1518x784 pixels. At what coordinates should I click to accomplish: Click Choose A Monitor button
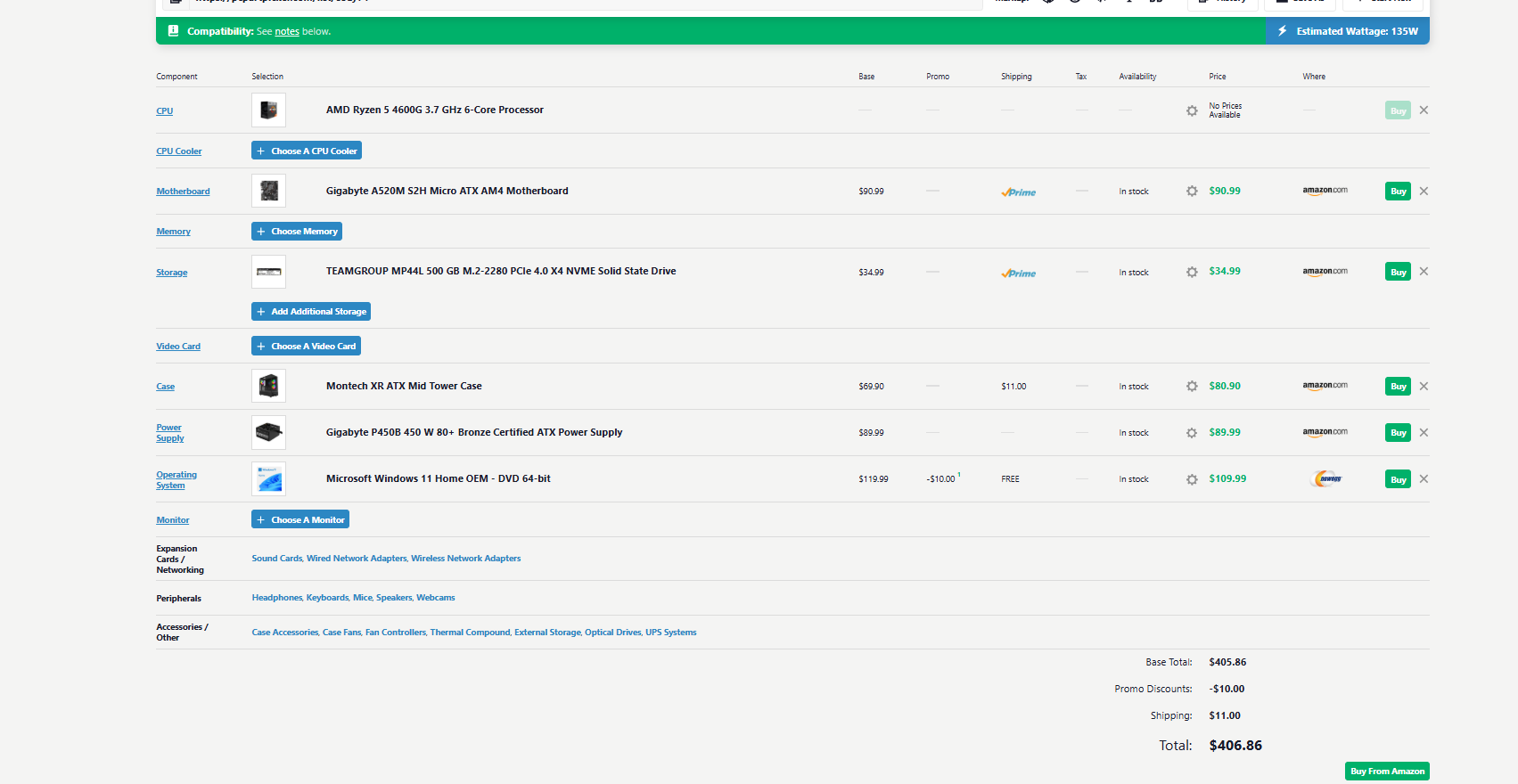(300, 519)
